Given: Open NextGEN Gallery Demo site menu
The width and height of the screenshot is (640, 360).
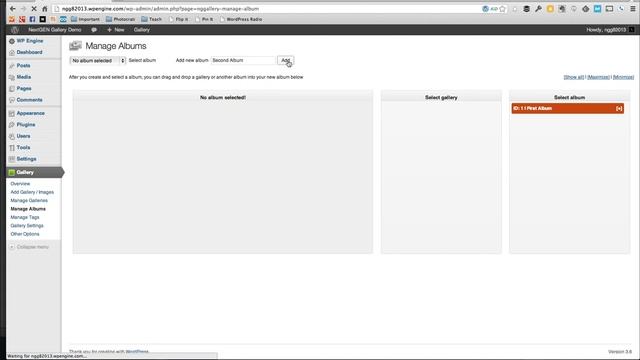Looking at the screenshot, I should (54, 30).
